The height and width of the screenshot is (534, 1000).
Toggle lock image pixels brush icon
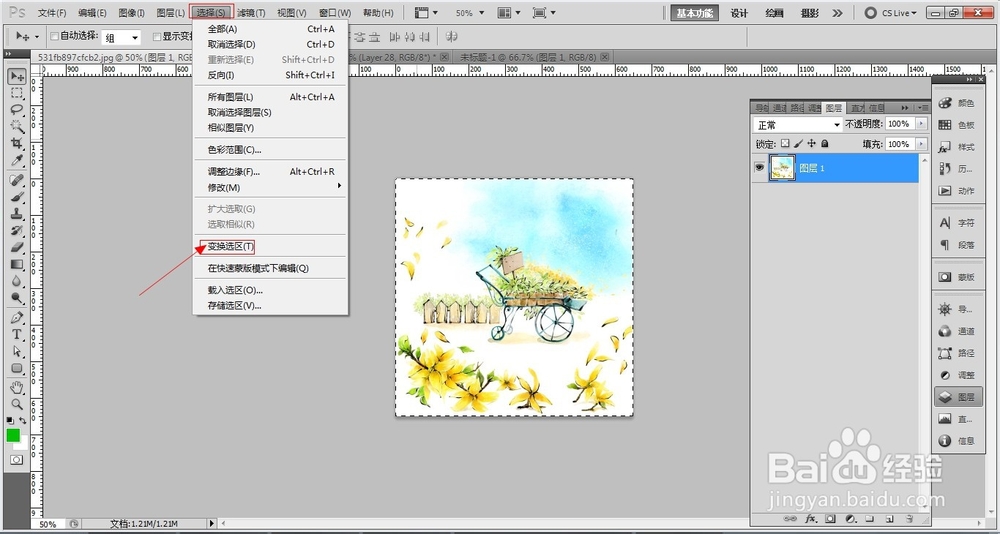point(798,144)
